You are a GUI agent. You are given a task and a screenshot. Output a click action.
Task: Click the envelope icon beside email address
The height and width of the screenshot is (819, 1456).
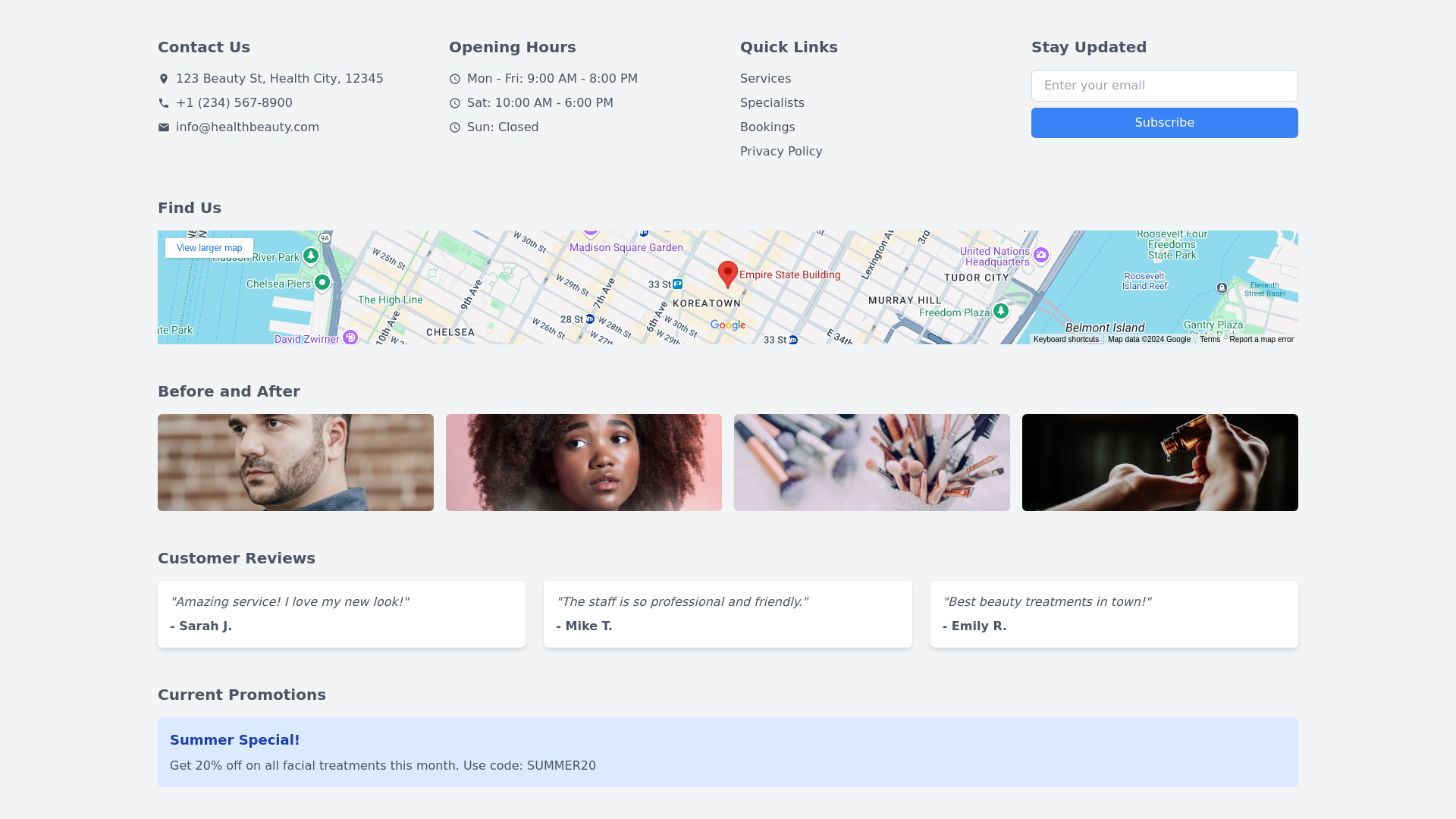(x=164, y=127)
